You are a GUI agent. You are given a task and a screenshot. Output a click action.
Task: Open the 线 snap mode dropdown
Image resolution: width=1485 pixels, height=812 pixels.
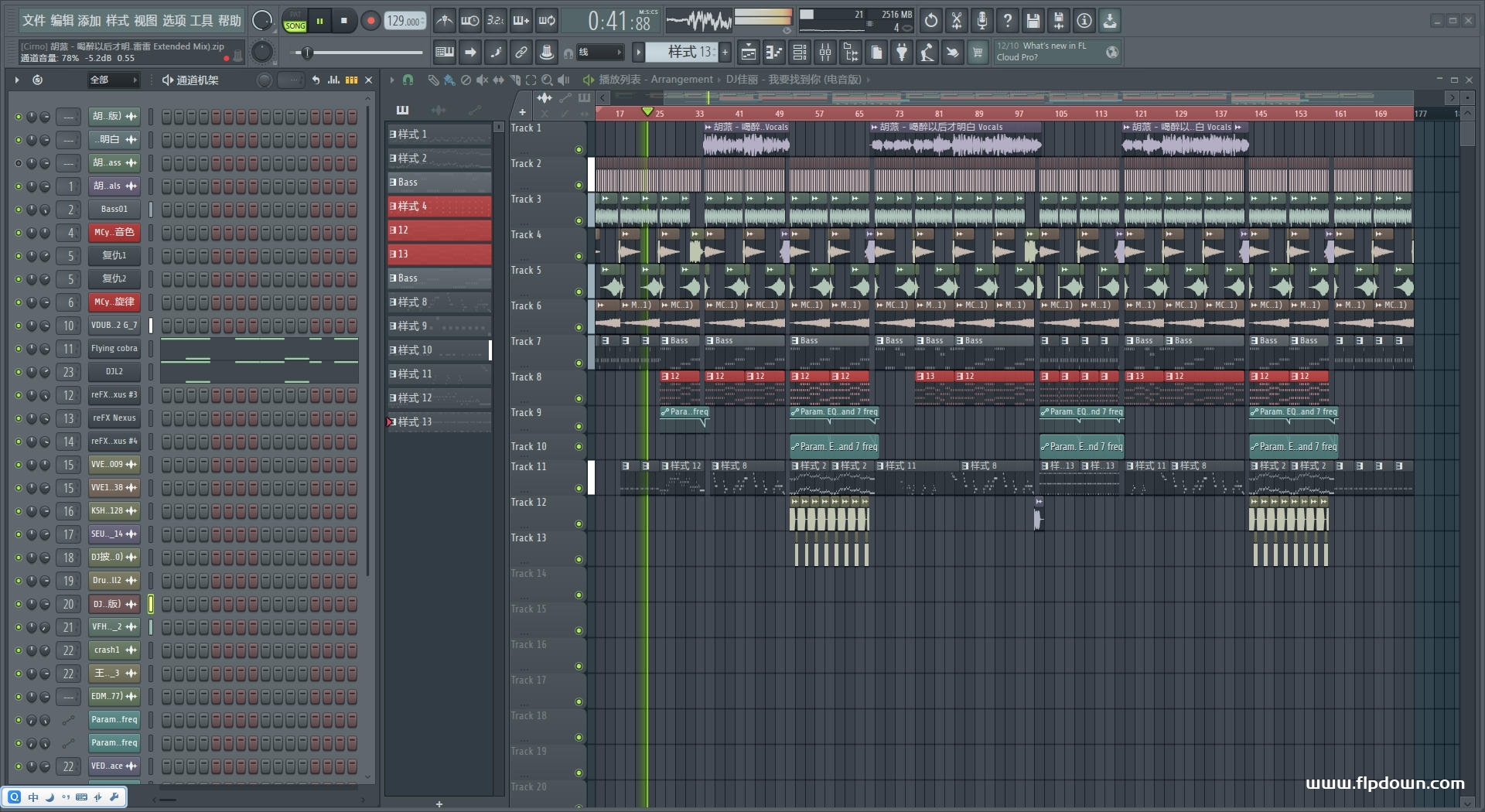(599, 53)
